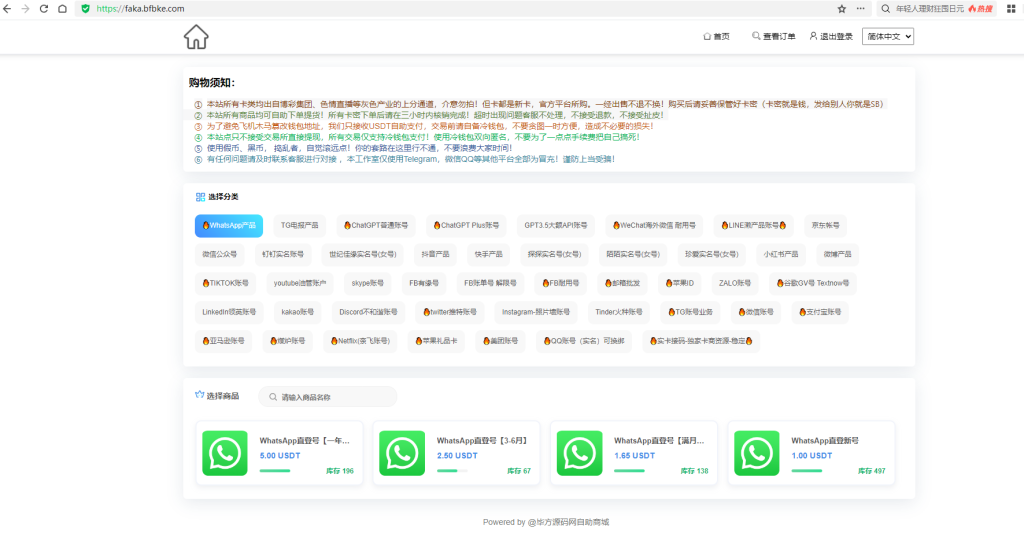Choose the FB有缘号 category
Screen dimensions: 1024x548
[x=424, y=283]
